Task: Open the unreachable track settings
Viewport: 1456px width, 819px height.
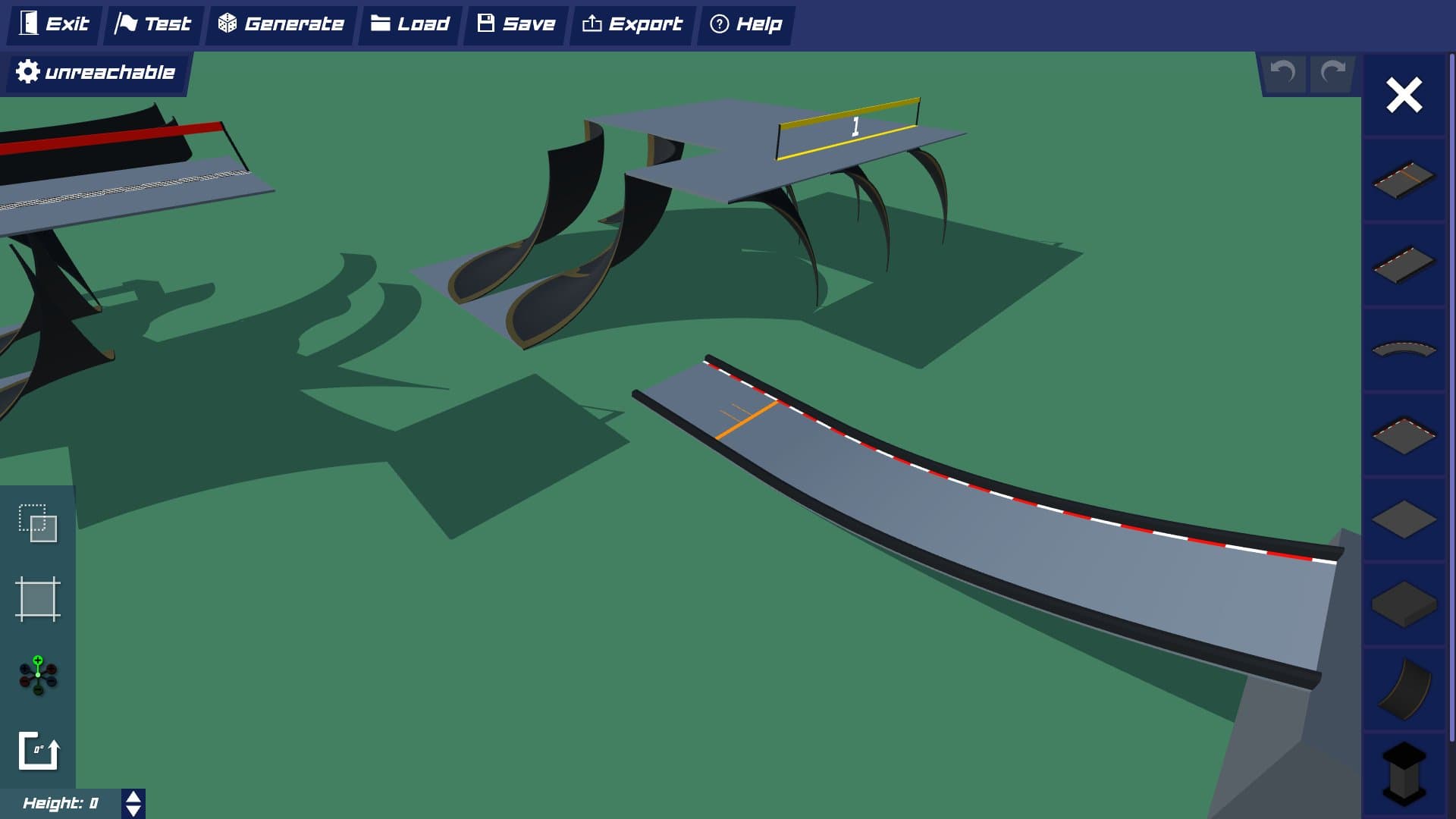Action: (96, 73)
